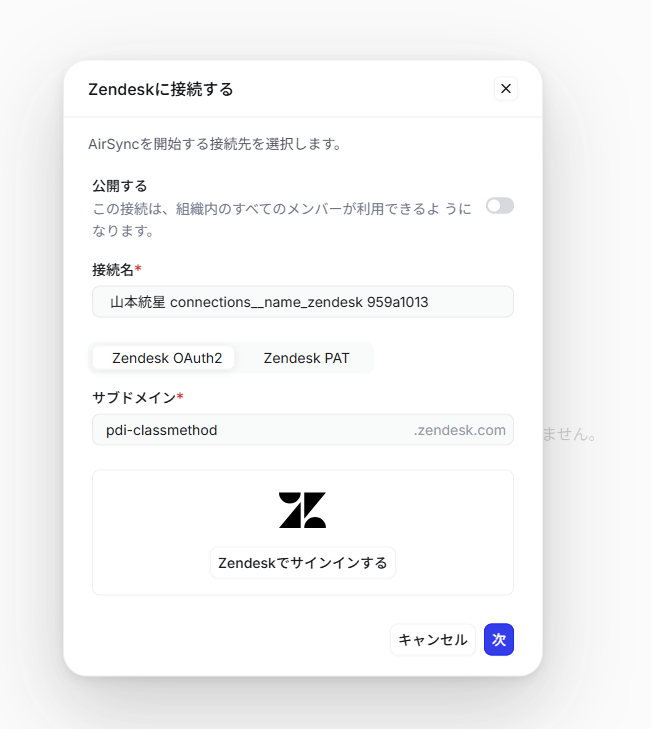Click the 接続名 field label
Screen dimensions: 651x729
[x=113, y=270]
